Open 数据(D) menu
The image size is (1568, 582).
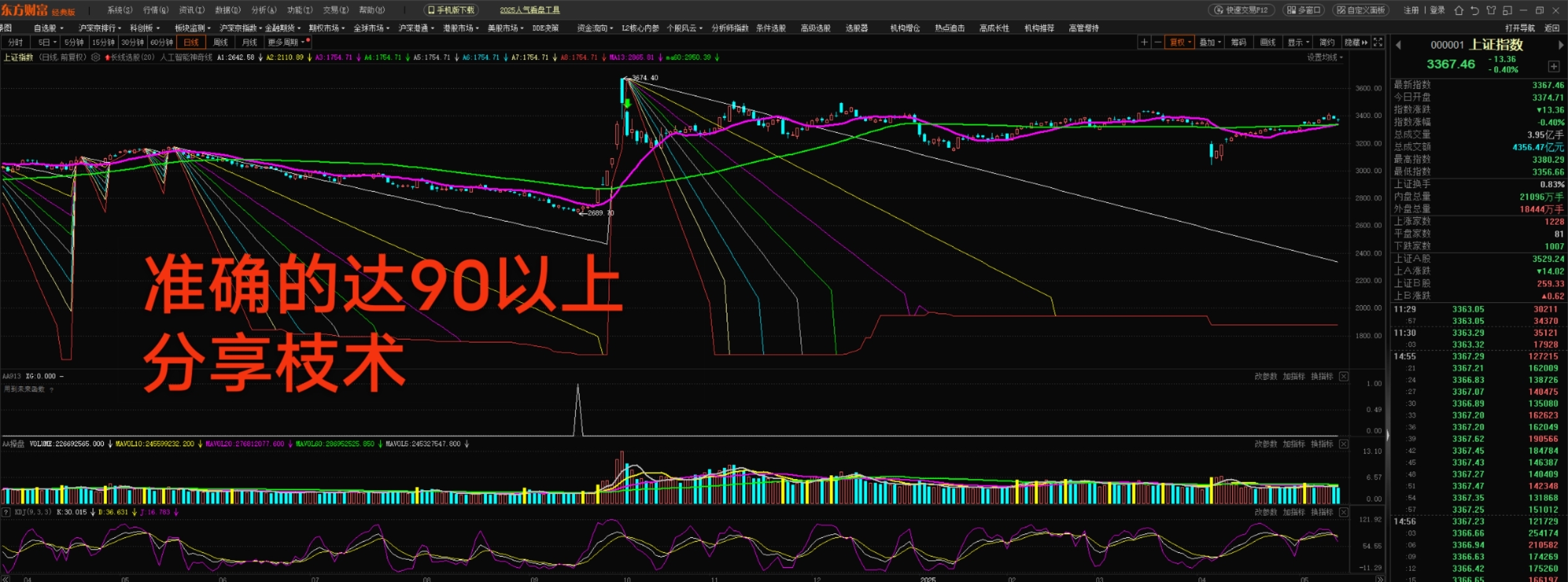228,10
